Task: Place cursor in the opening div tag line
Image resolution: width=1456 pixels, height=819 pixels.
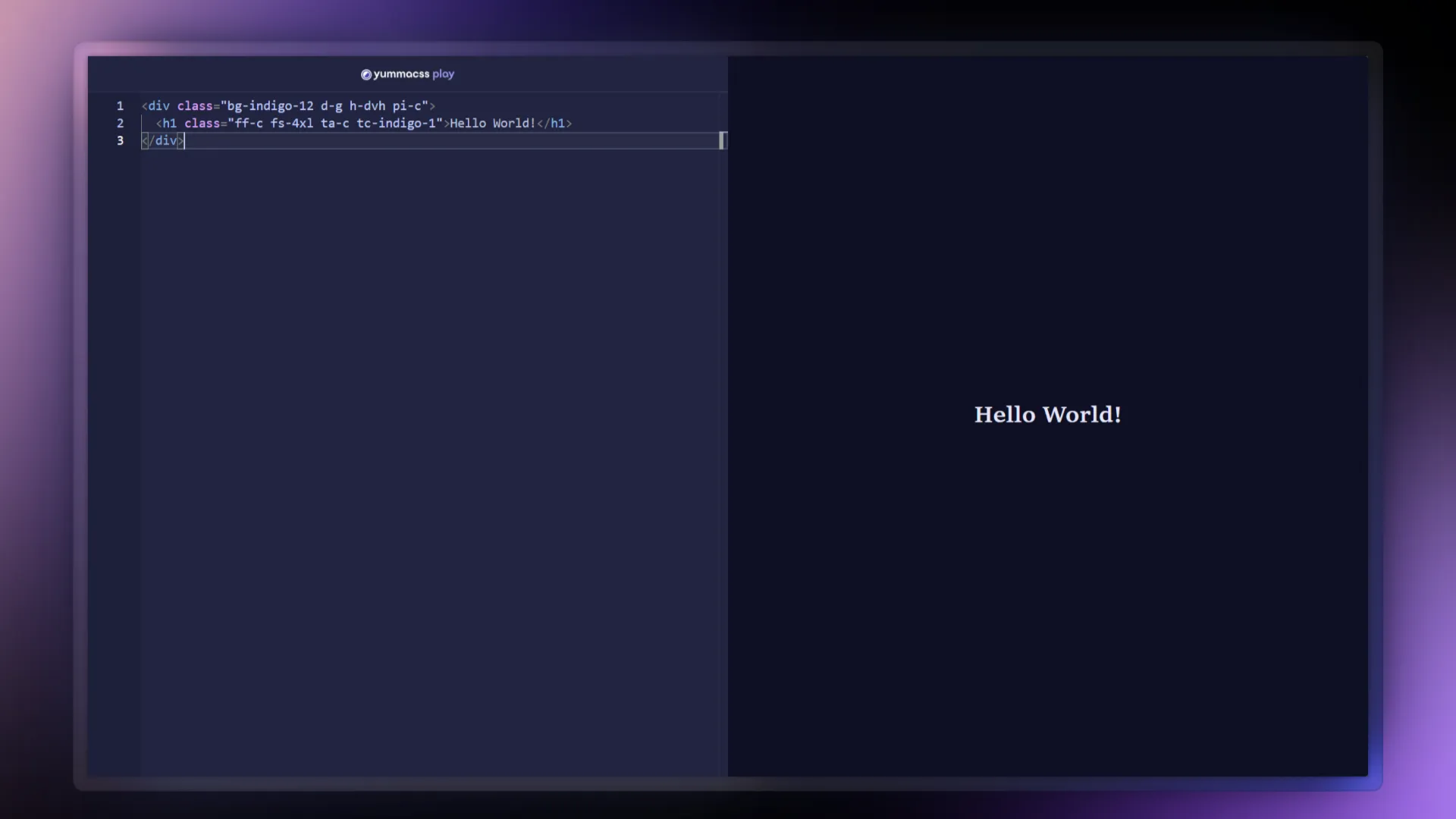Action: [288, 106]
